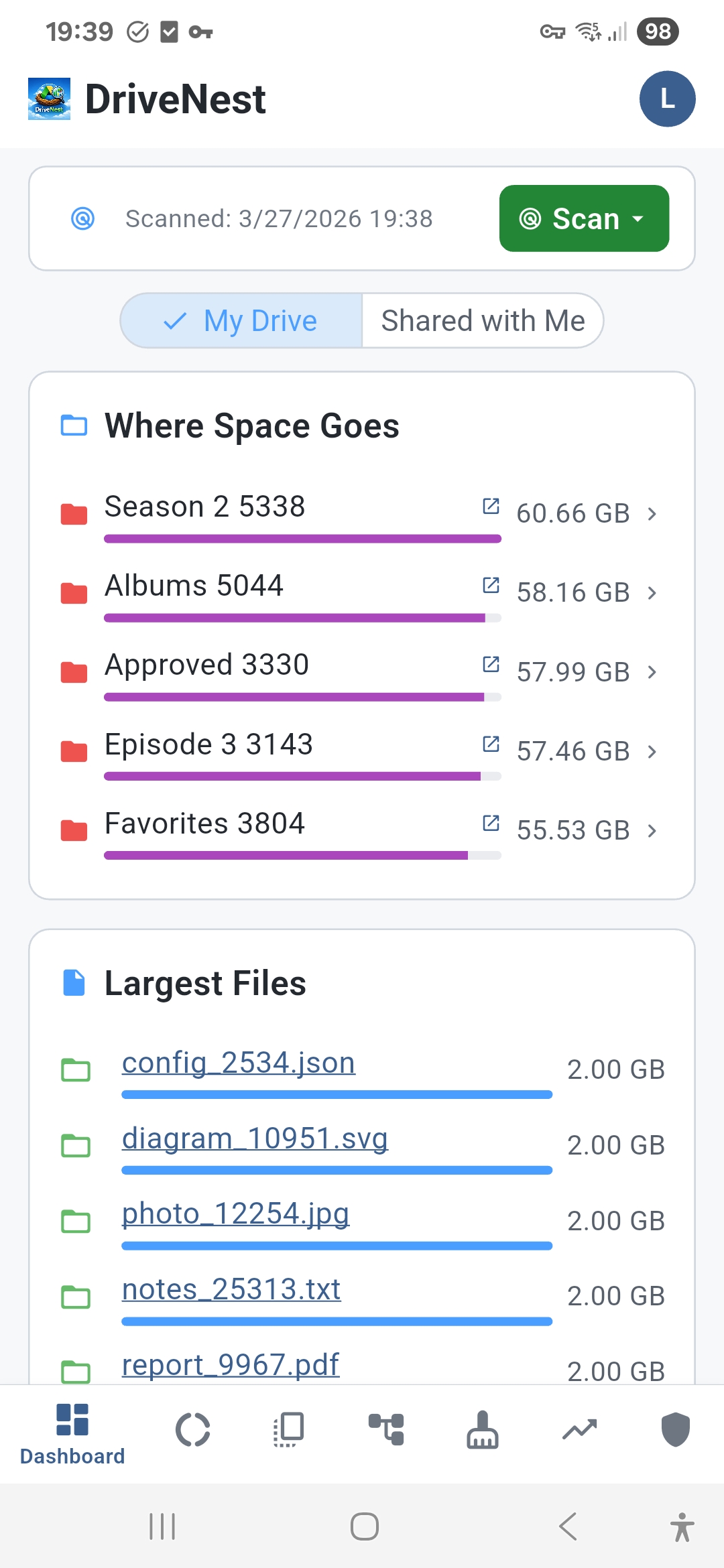The image size is (724, 1568).
Task: Open the folder tree view icon
Action: [x=386, y=1430]
